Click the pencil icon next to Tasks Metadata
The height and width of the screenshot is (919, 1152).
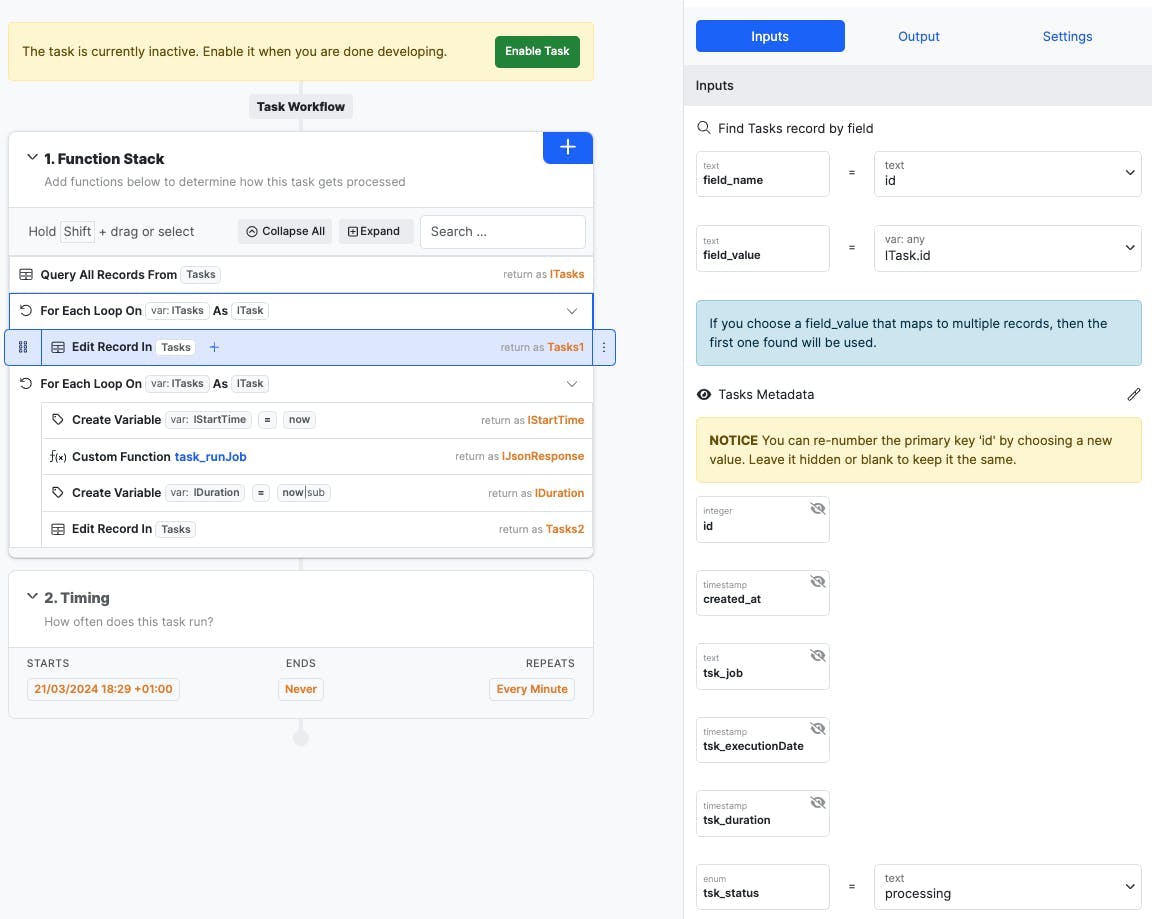(1134, 394)
